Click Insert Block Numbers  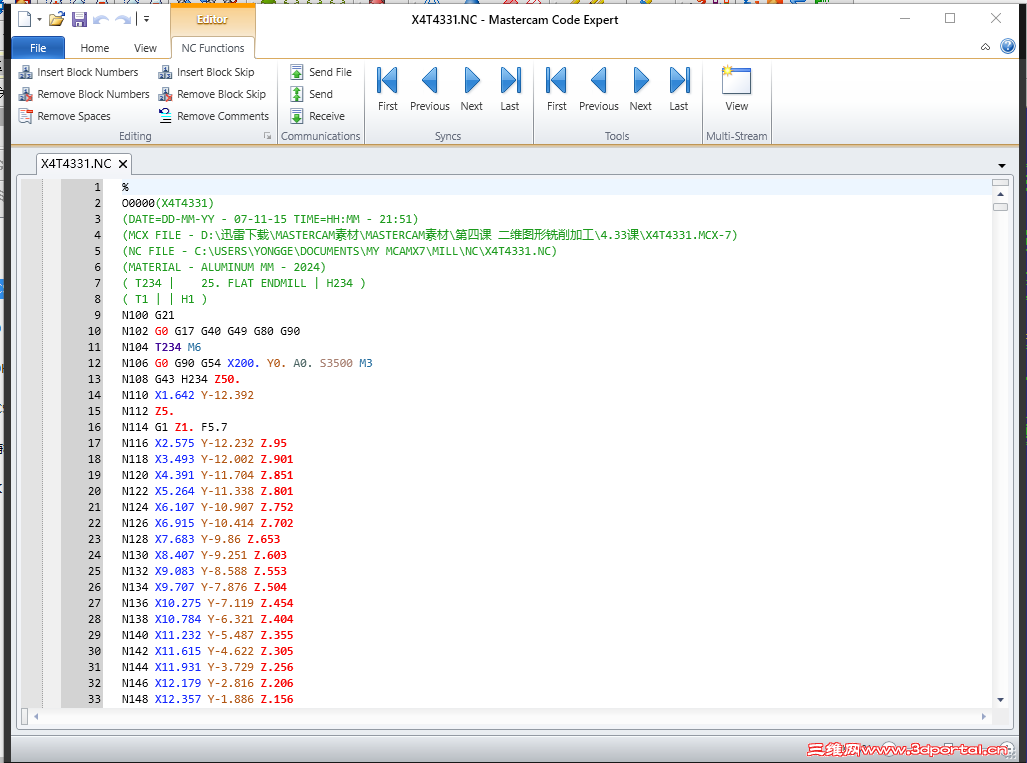pyautogui.click(x=79, y=72)
